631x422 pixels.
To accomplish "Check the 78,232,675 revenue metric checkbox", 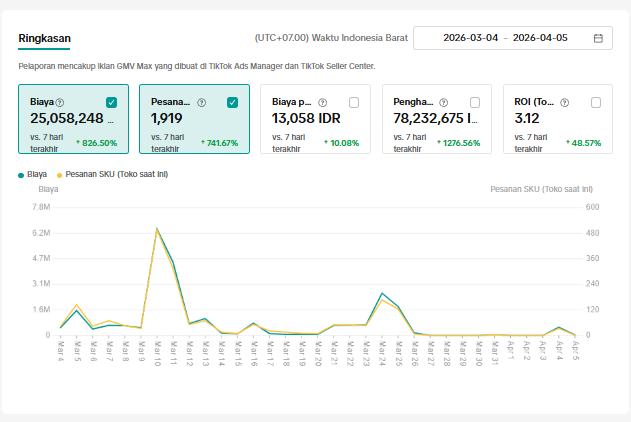I will point(475,103).
